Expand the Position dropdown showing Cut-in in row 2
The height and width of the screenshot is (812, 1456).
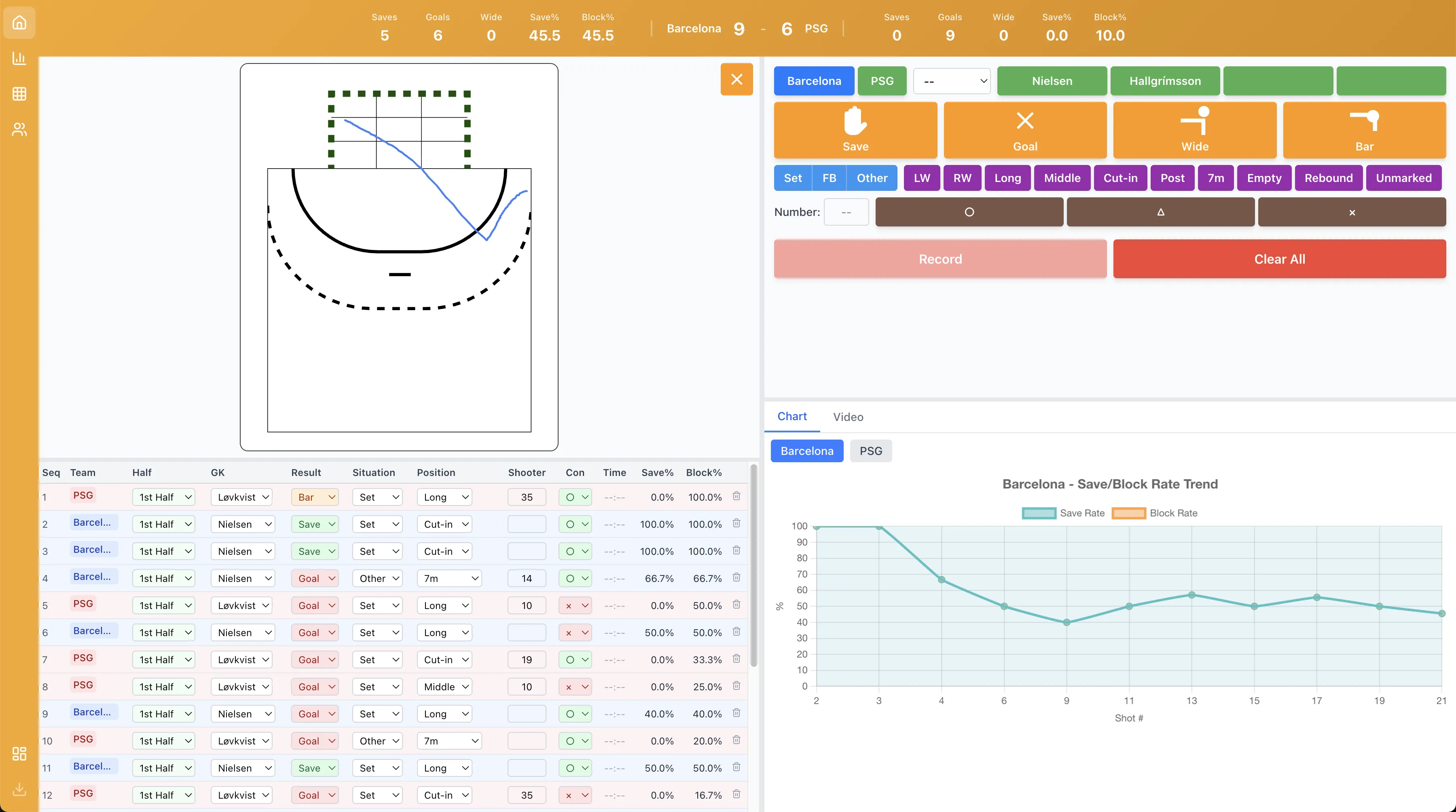[444, 524]
